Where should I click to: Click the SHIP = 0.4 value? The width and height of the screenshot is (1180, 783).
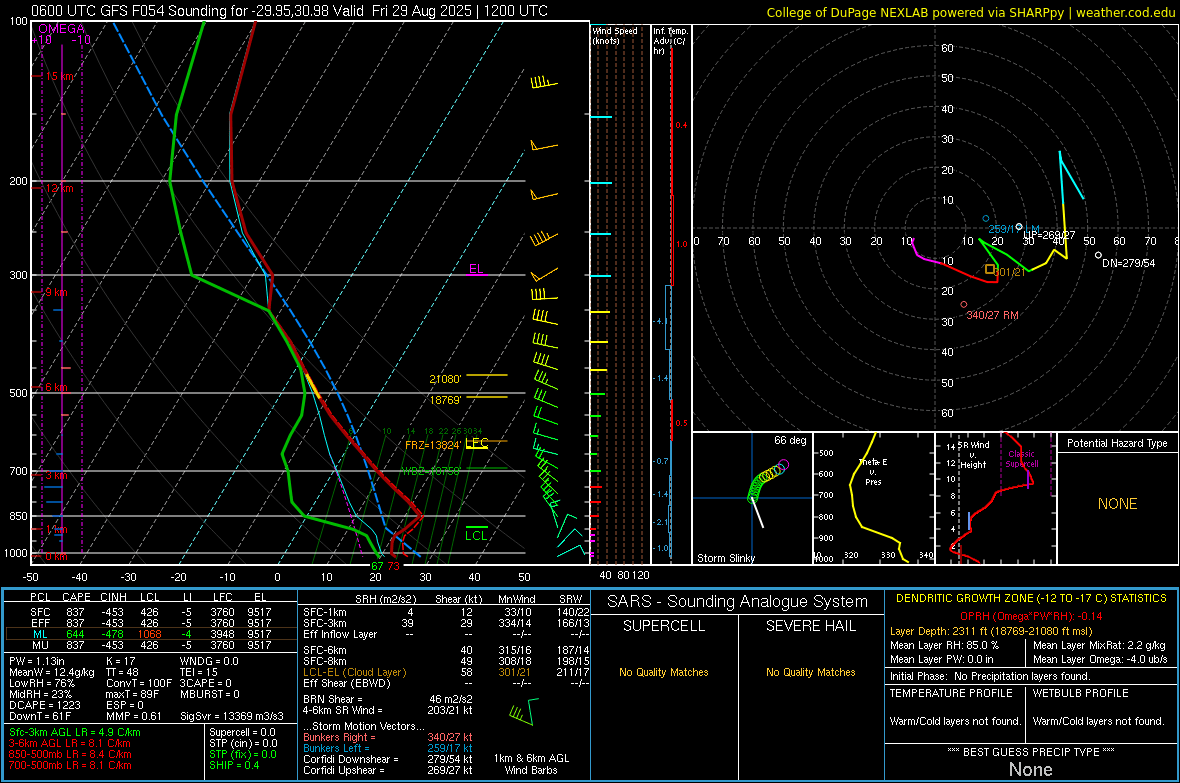pos(234,765)
